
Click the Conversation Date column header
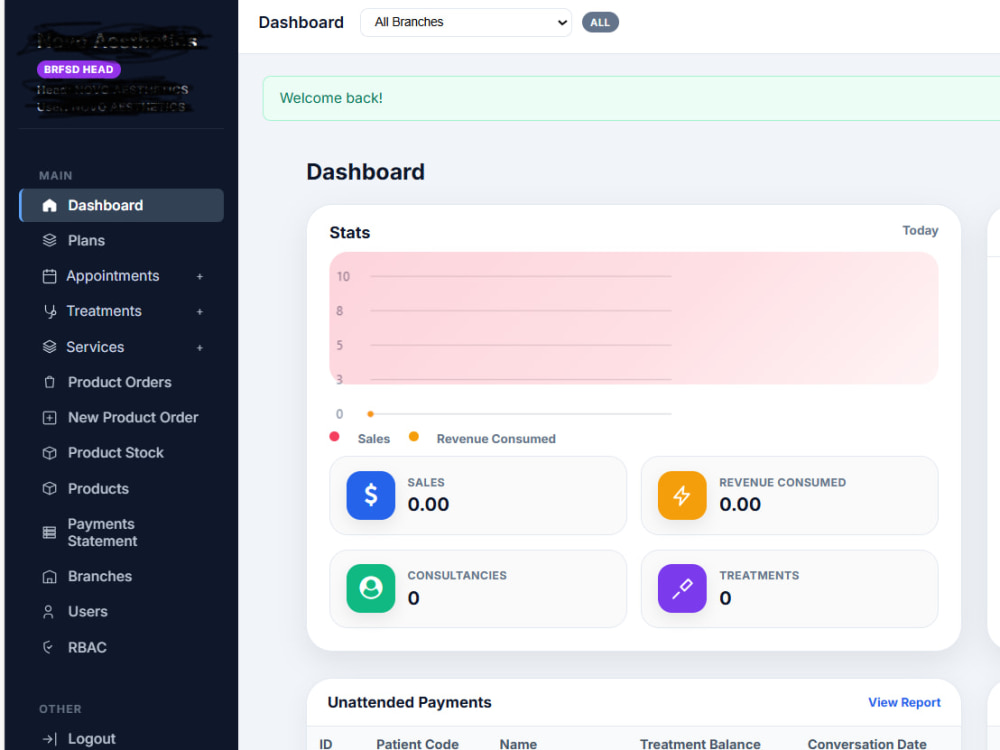[867, 744]
